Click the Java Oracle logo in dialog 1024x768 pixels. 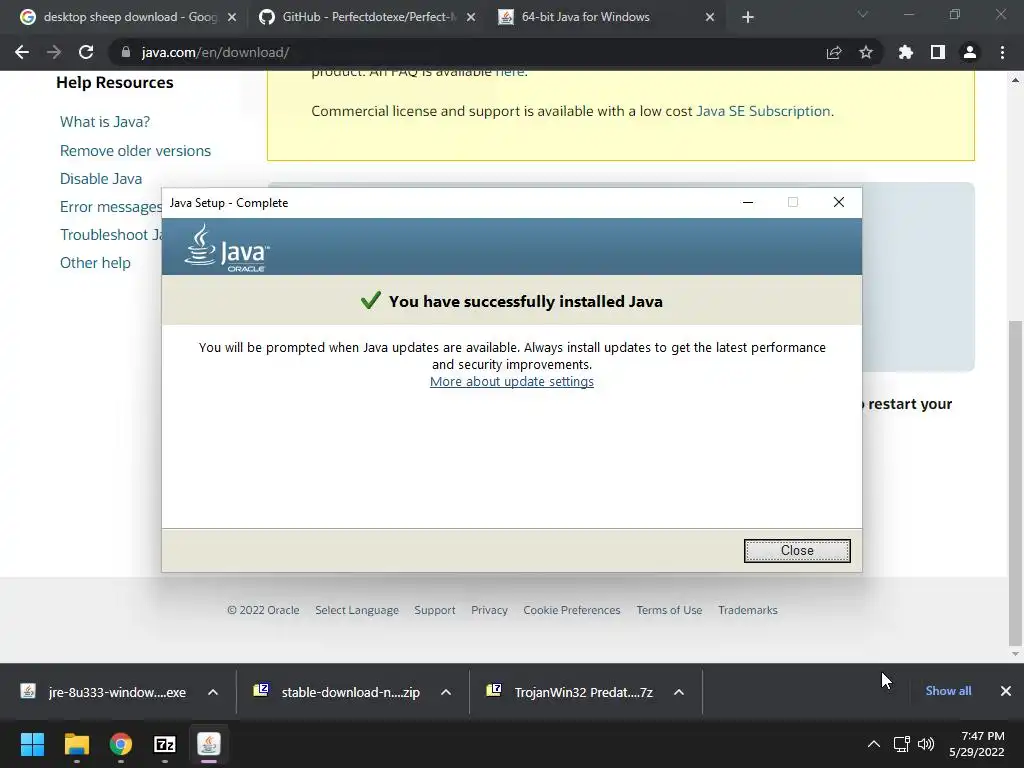click(x=227, y=248)
